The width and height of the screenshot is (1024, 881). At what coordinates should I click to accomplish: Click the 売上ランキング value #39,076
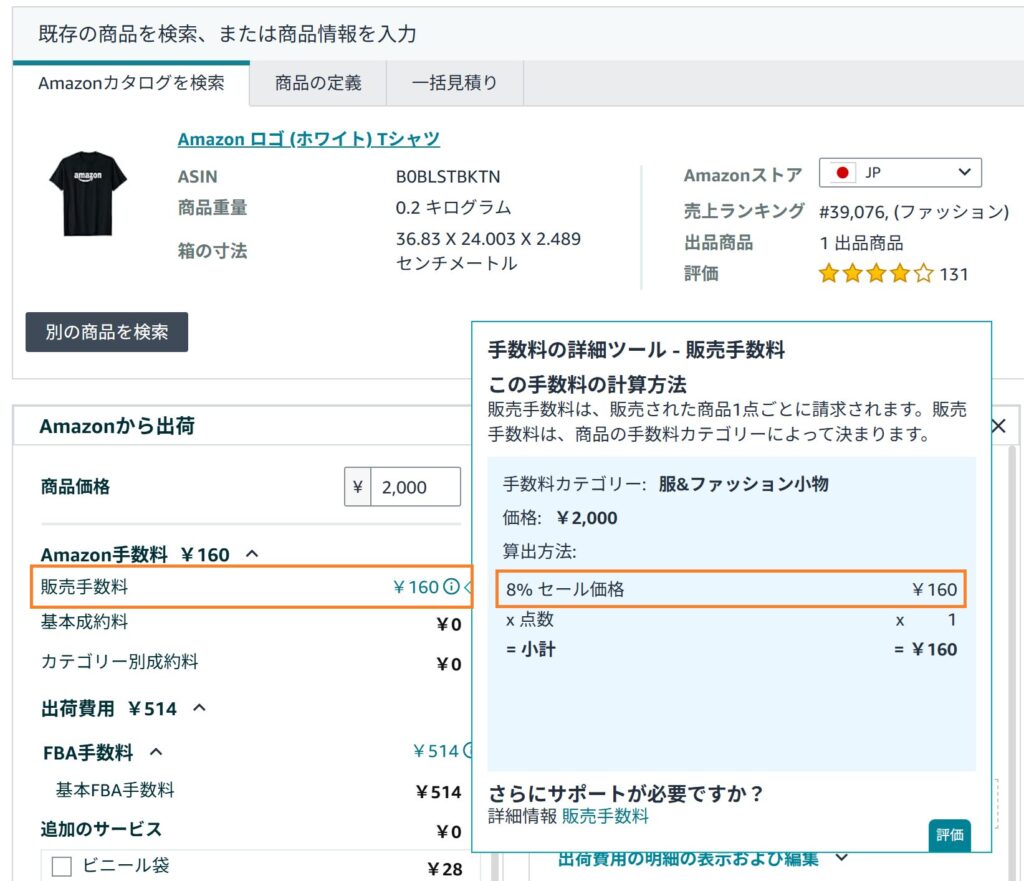[x=914, y=212]
